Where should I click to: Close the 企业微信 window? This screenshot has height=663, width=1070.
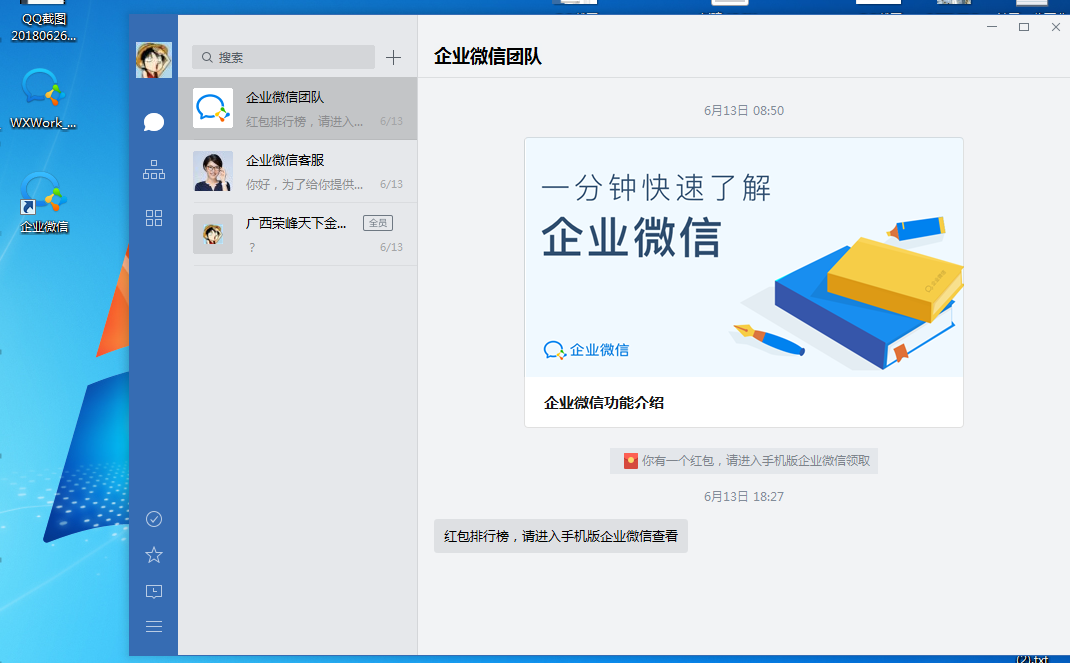[1056, 27]
